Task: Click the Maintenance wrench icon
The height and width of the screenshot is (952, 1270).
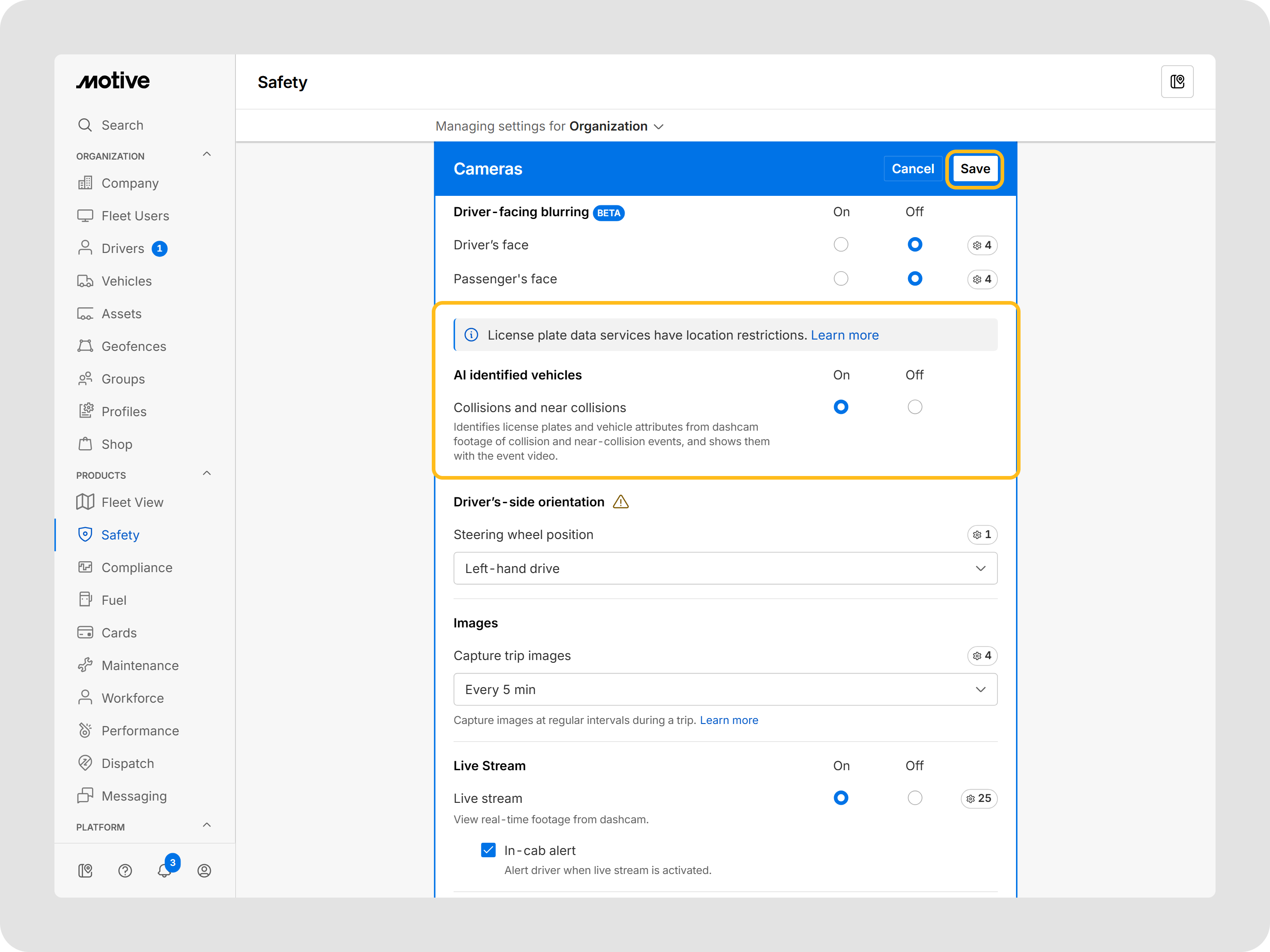Action: 85,665
